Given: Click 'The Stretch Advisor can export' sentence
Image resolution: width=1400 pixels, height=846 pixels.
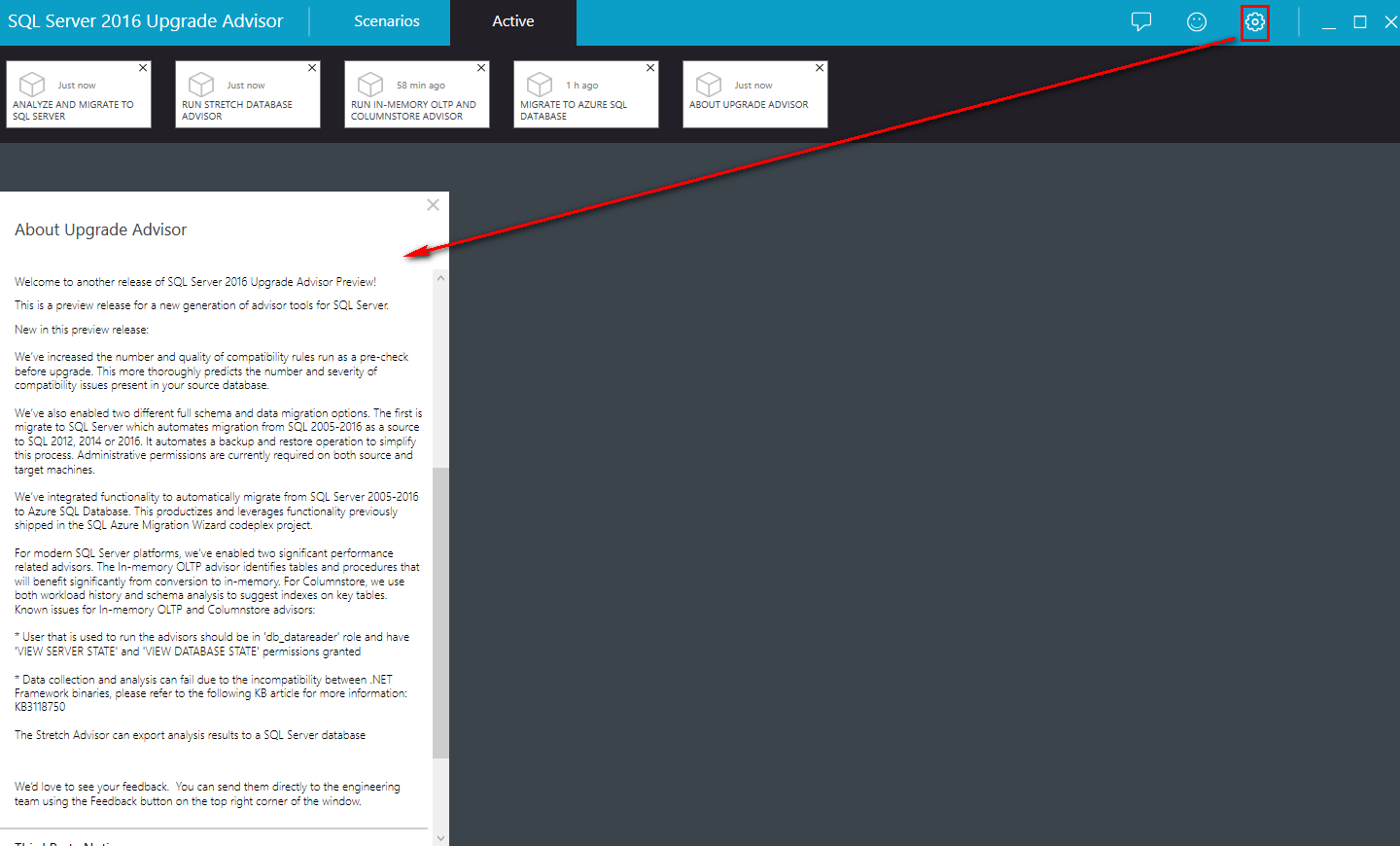Looking at the screenshot, I should (x=191, y=735).
